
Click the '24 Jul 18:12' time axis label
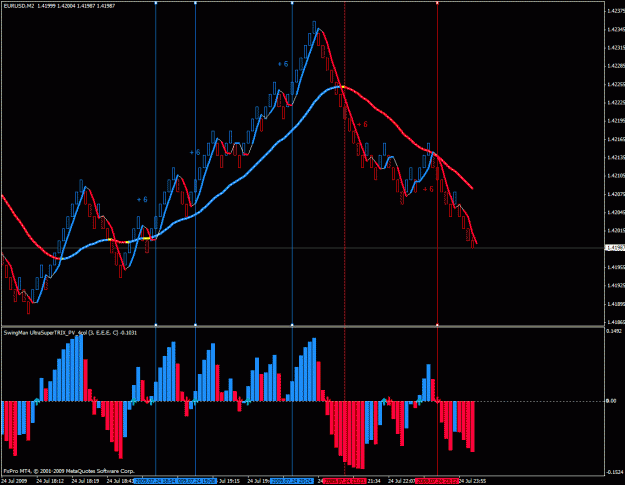tap(50, 481)
